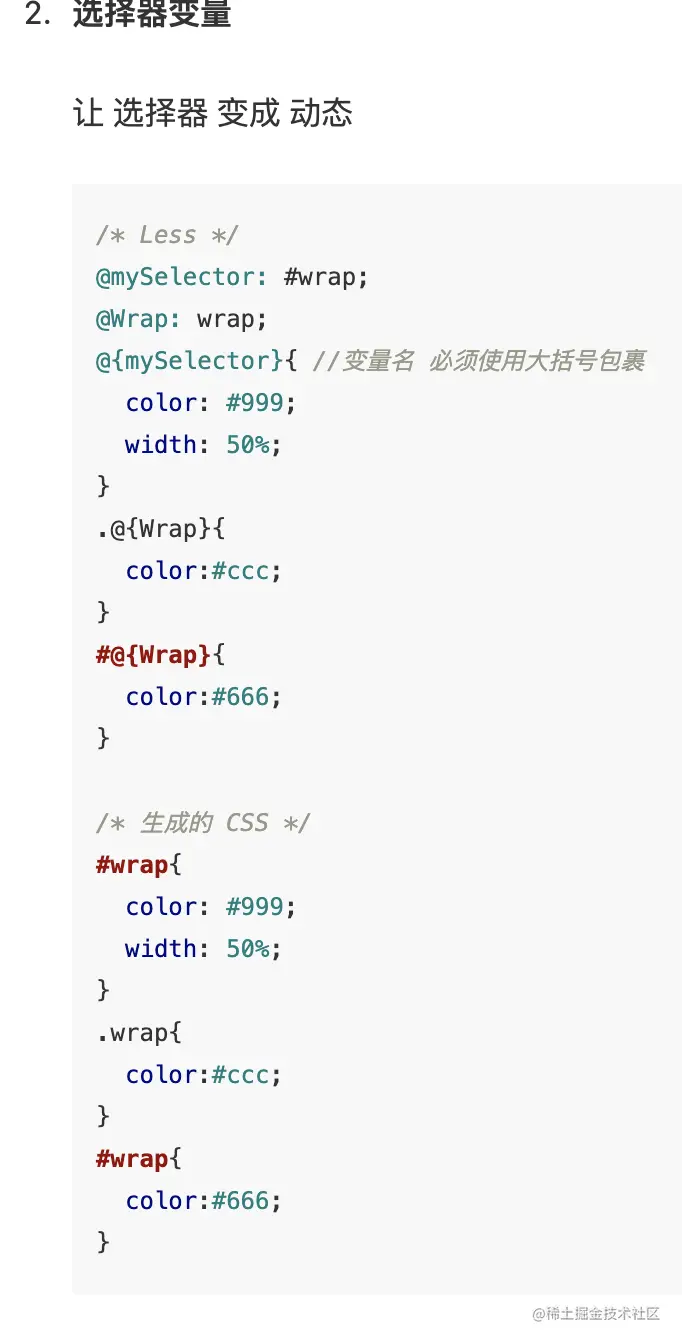Viewport: 682px width, 1344px height.
Task: Click the .wrap{ selector in generated CSS
Action: coord(139,1033)
